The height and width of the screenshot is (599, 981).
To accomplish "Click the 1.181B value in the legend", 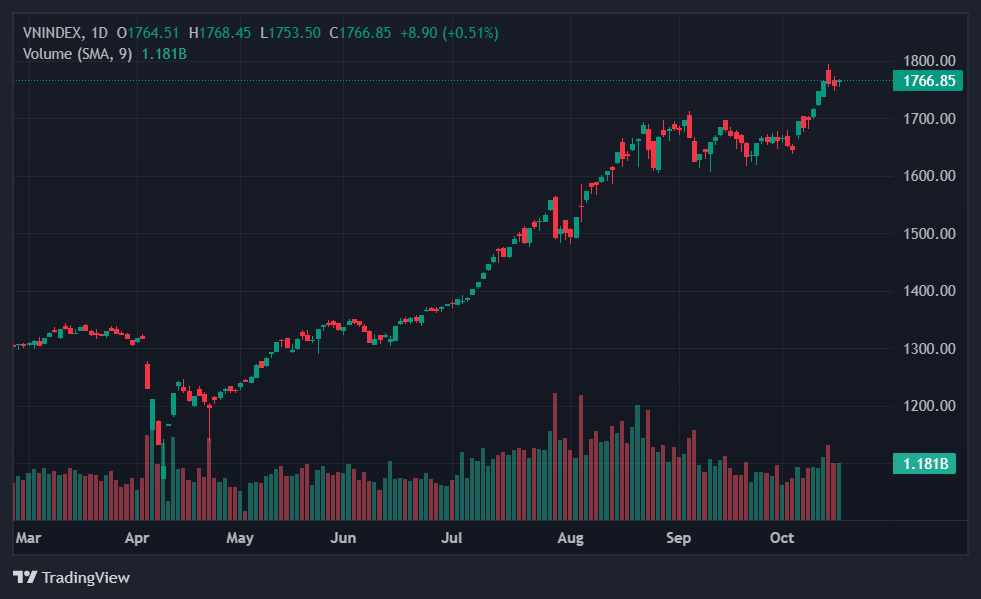I will [x=165, y=53].
